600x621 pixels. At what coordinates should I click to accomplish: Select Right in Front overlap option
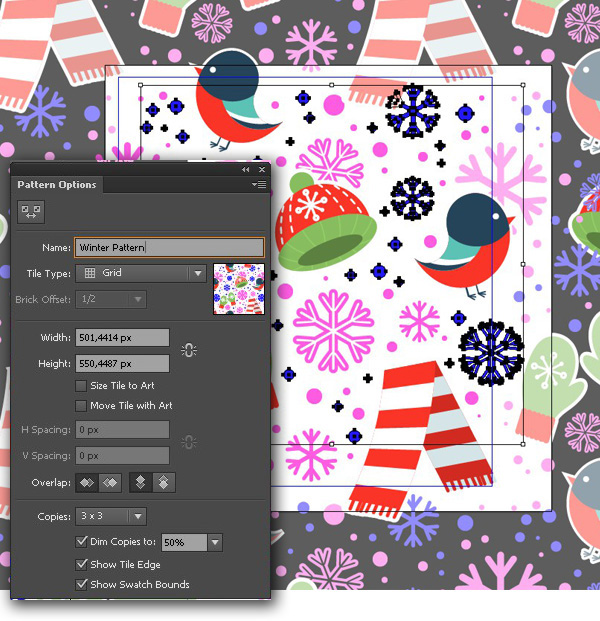click(109, 482)
